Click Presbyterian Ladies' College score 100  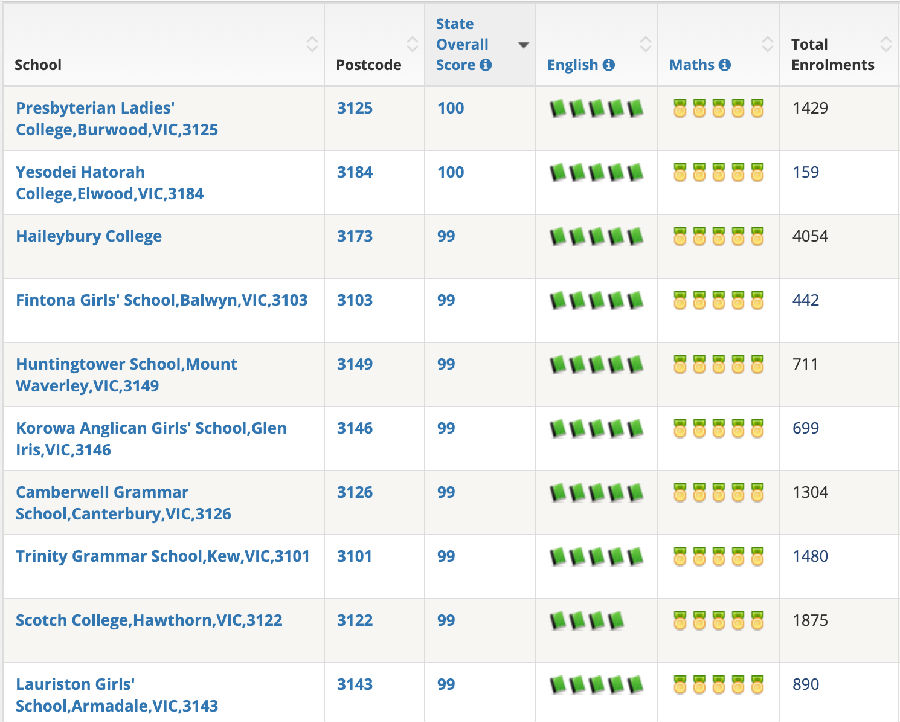point(451,108)
